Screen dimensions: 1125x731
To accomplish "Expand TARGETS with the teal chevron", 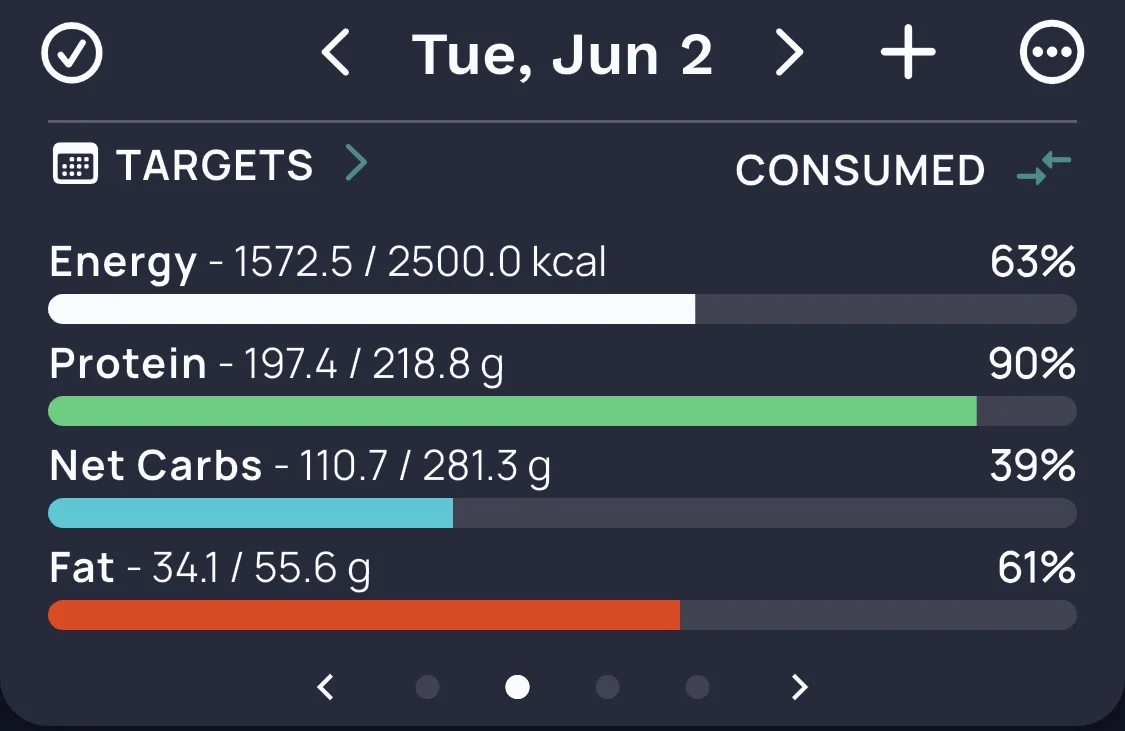I will [356, 163].
